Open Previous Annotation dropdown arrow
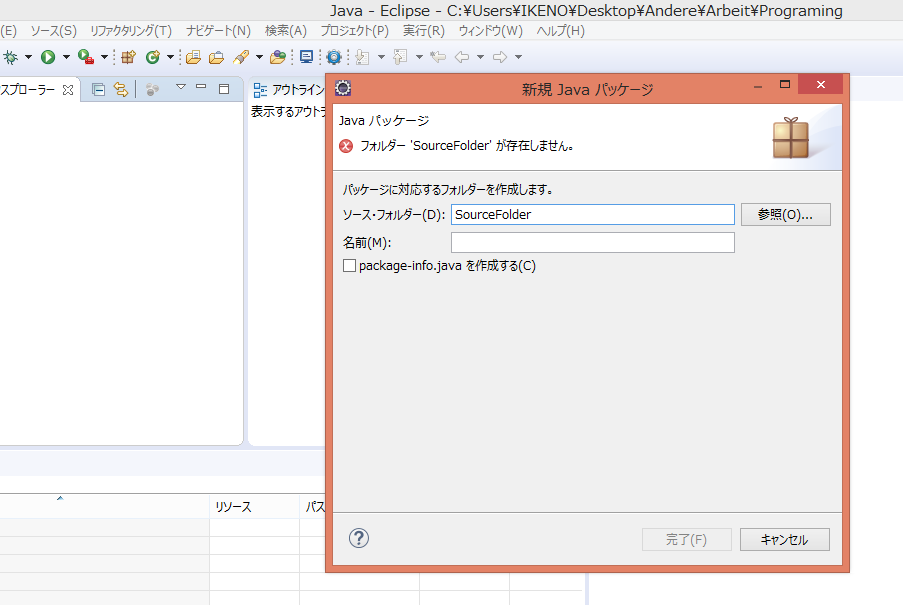 point(419,57)
